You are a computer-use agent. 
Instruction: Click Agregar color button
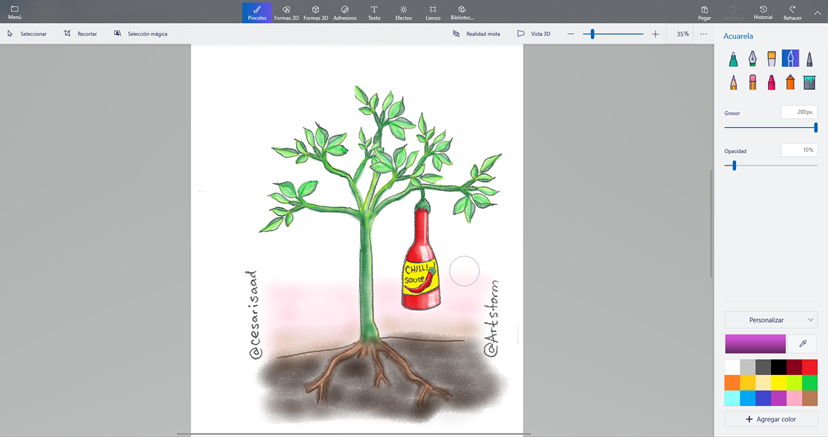tap(770, 419)
